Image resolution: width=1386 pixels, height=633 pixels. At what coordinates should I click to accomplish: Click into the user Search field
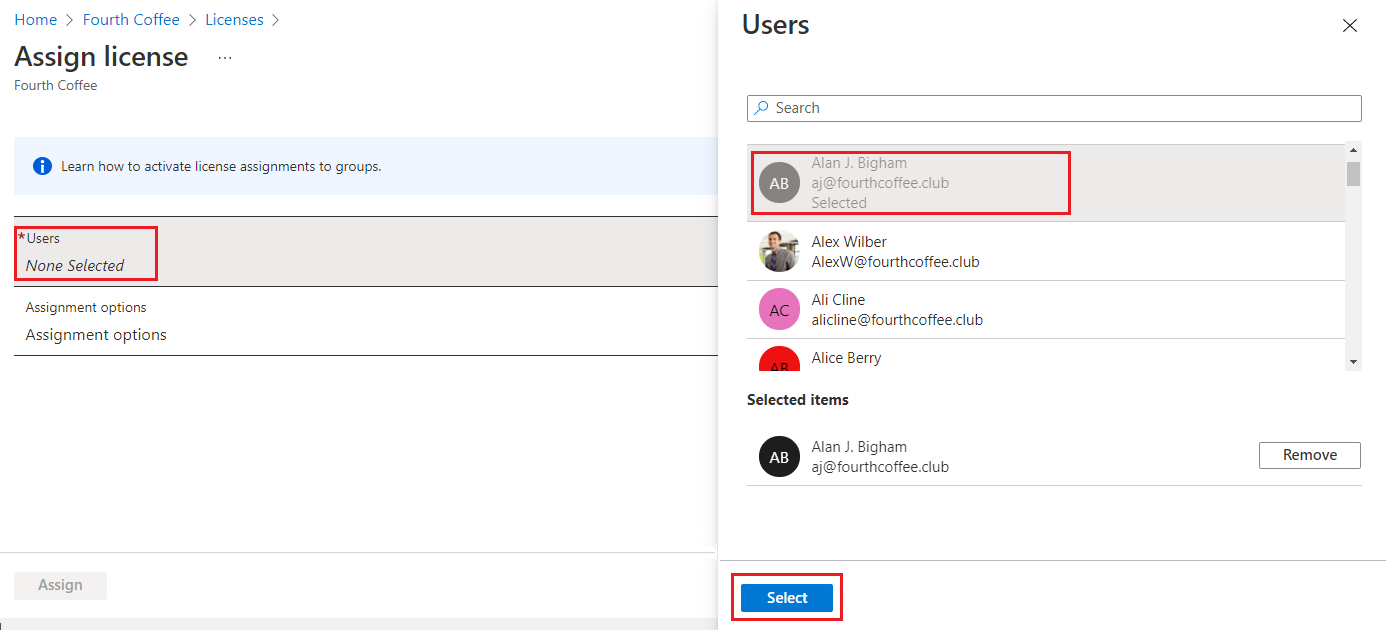pyautogui.click(x=1060, y=108)
